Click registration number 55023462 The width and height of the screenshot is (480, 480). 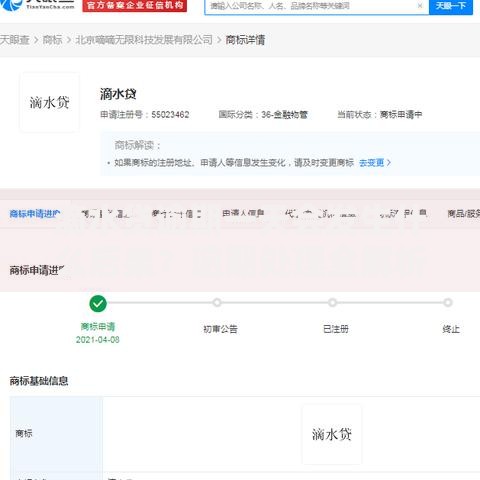(x=170, y=115)
